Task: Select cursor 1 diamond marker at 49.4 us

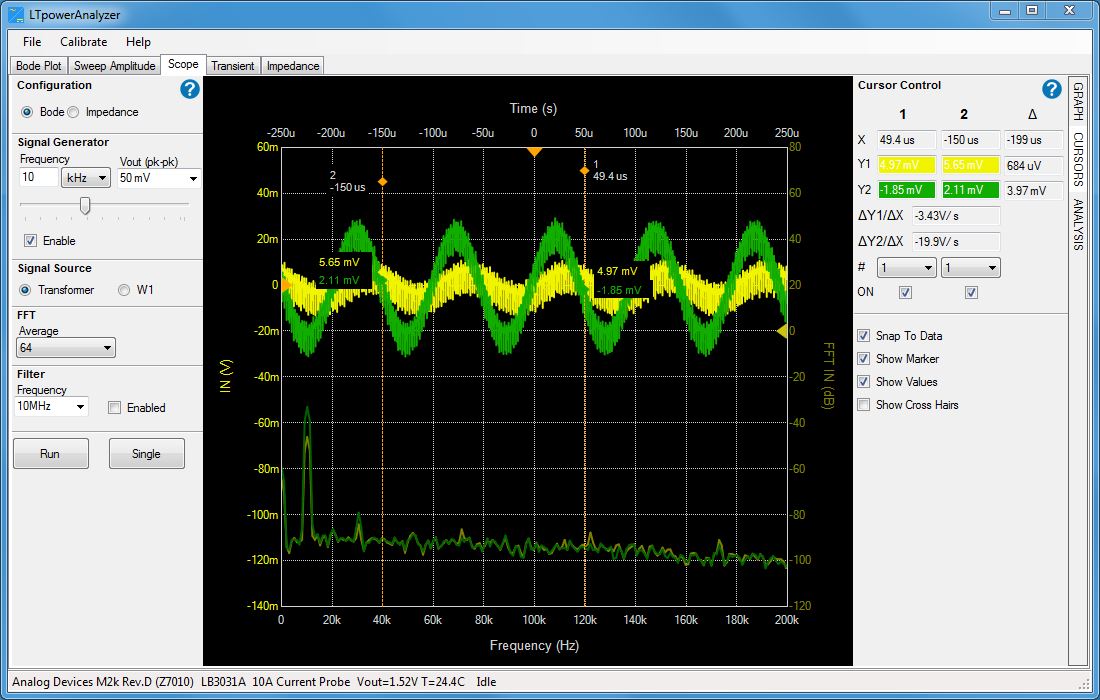Action: [x=584, y=171]
